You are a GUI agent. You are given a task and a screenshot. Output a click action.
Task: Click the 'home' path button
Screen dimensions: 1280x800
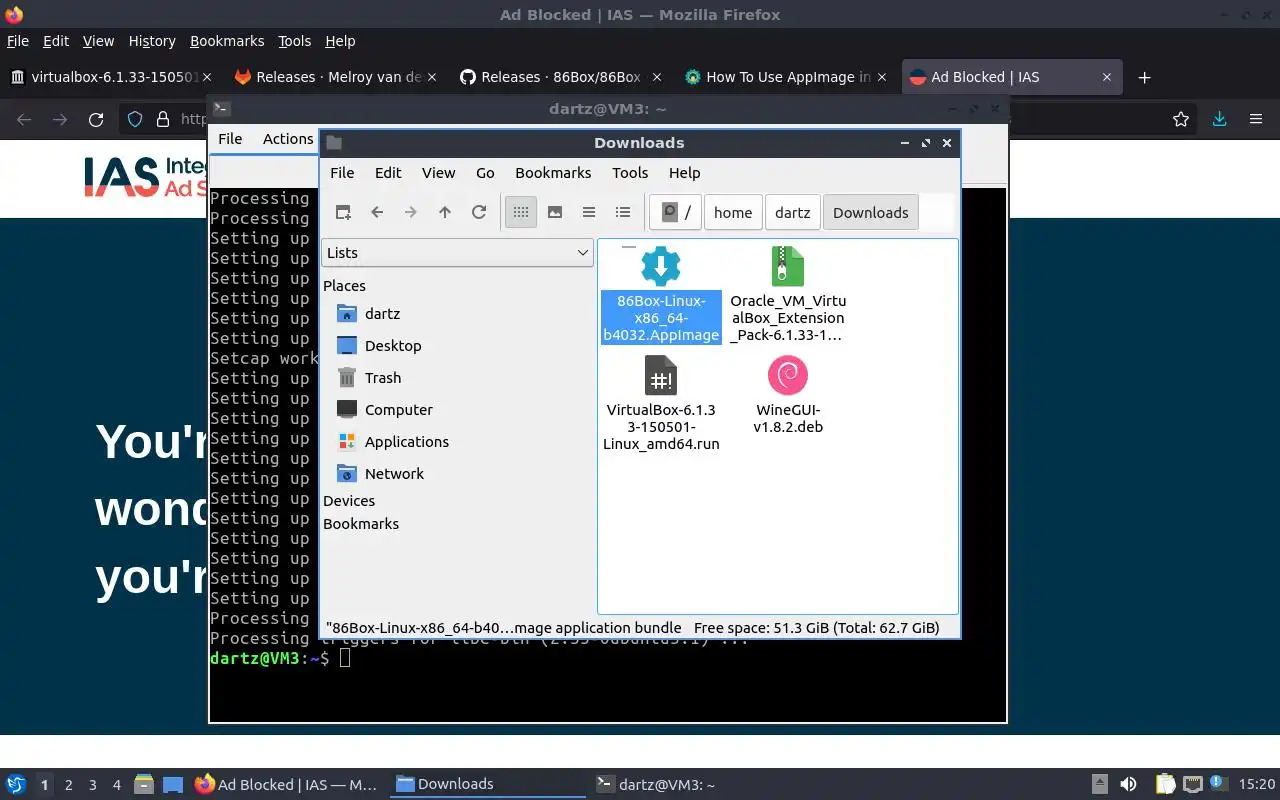point(733,212)
